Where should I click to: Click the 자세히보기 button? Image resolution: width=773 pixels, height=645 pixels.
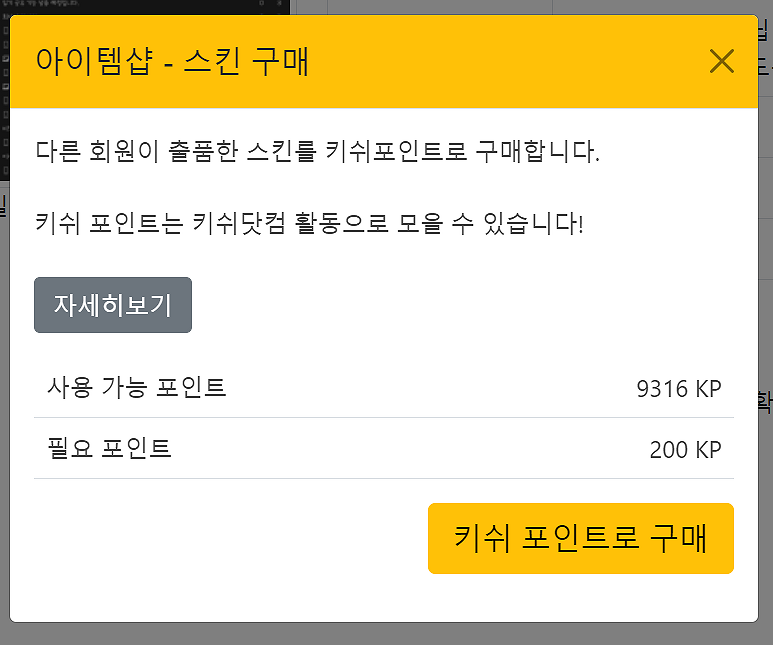pyautogui.click(x=113, y=306)
